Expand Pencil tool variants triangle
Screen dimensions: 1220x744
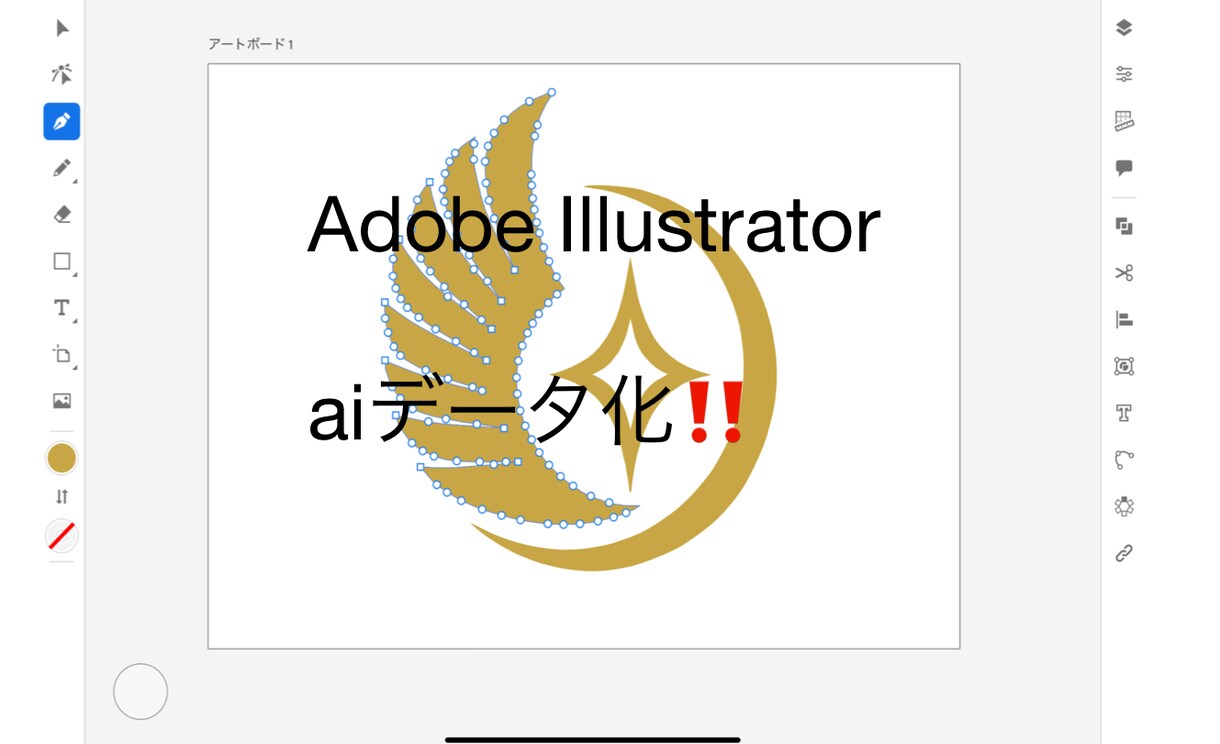click(x=75, y=180)
